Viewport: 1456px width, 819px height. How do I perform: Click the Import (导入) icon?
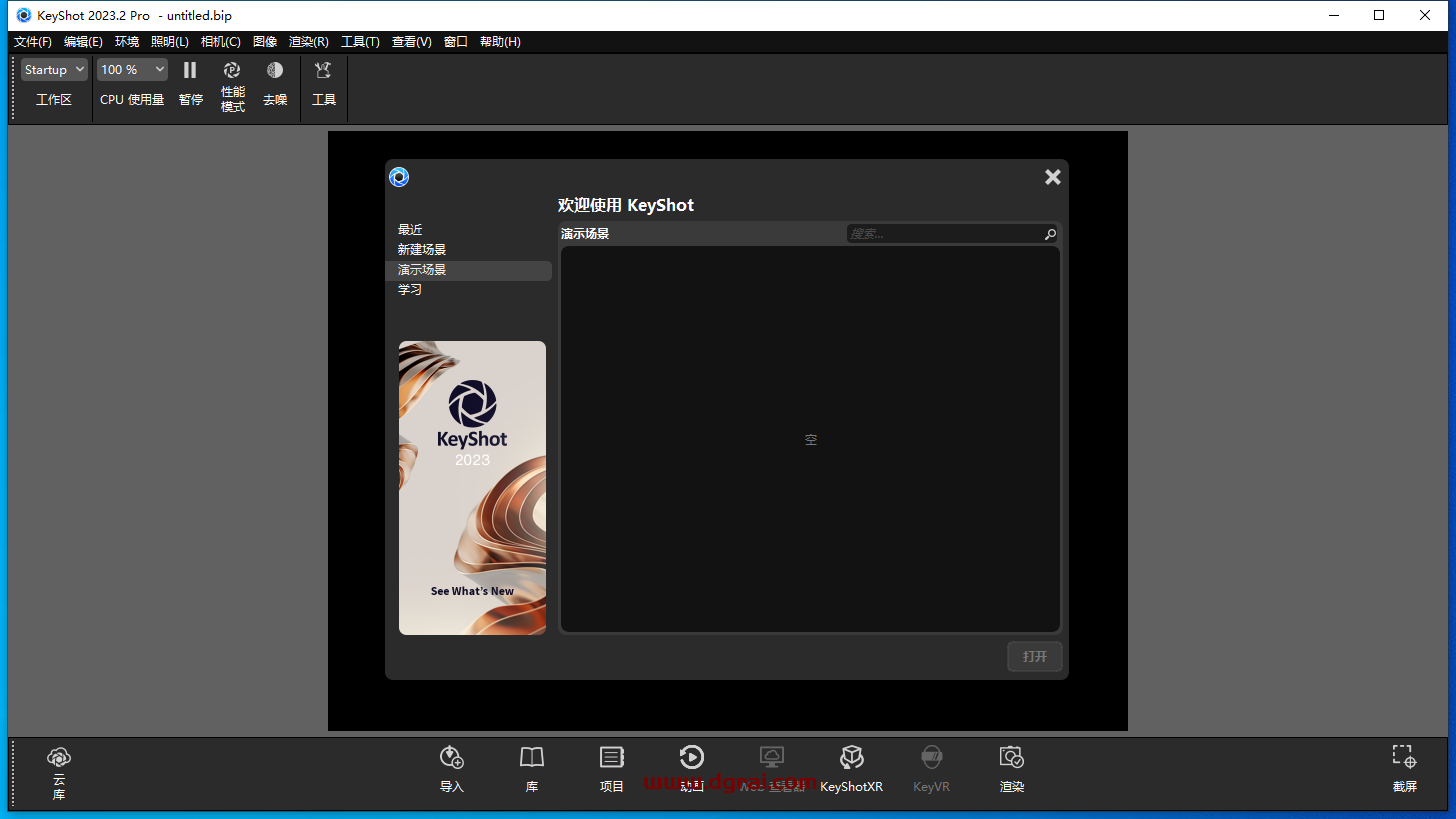(452, 757)
